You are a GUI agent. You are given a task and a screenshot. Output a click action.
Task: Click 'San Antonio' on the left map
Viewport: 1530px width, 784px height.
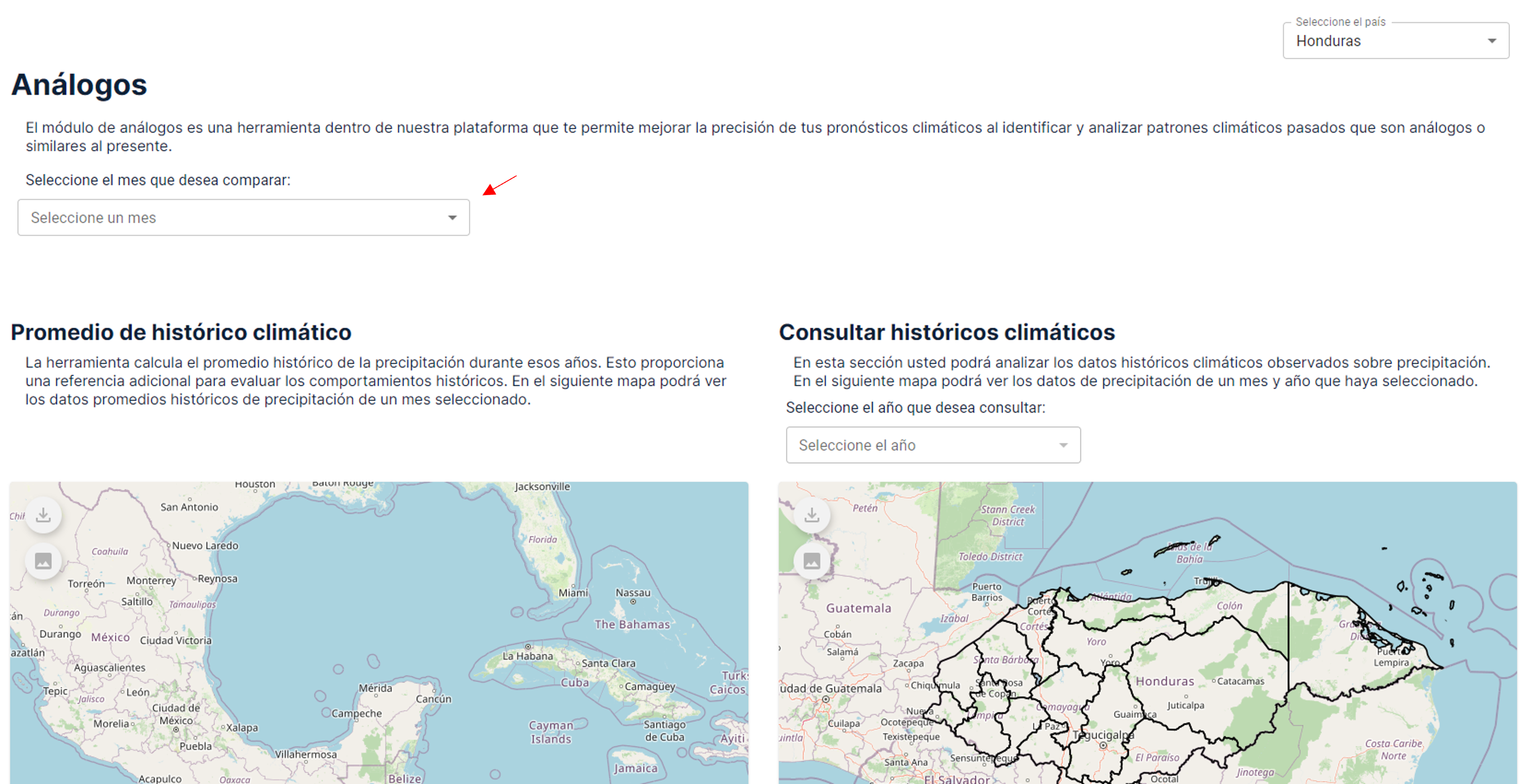click(x=189, y=507)
